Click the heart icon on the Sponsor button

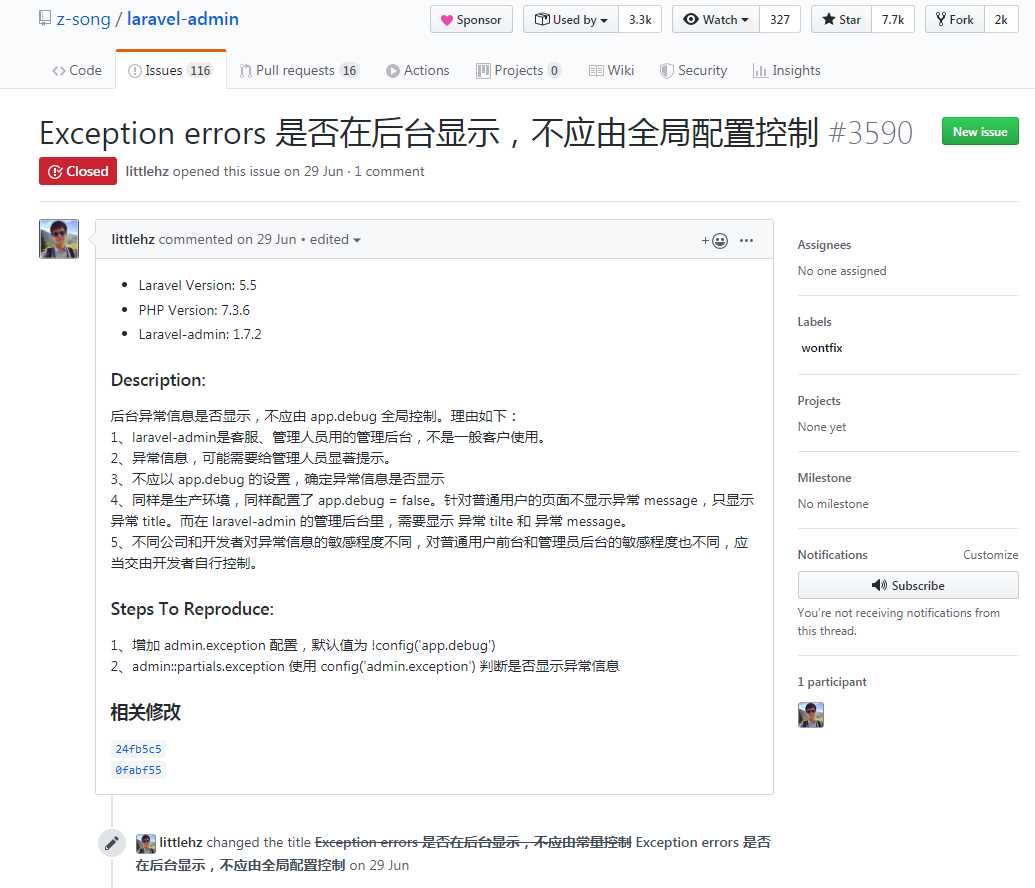[x=447, y=20]
